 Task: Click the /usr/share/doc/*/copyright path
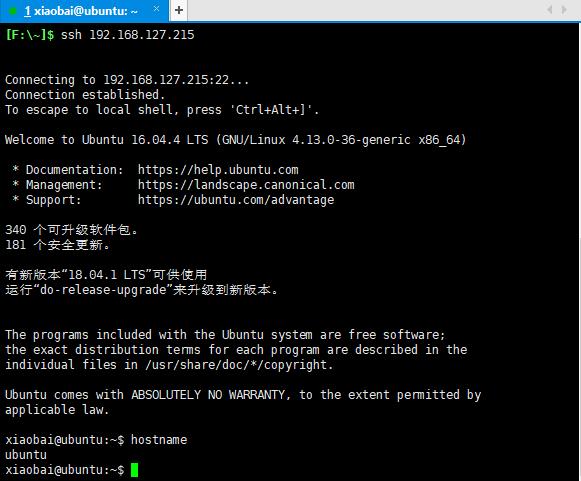point(239,365)
